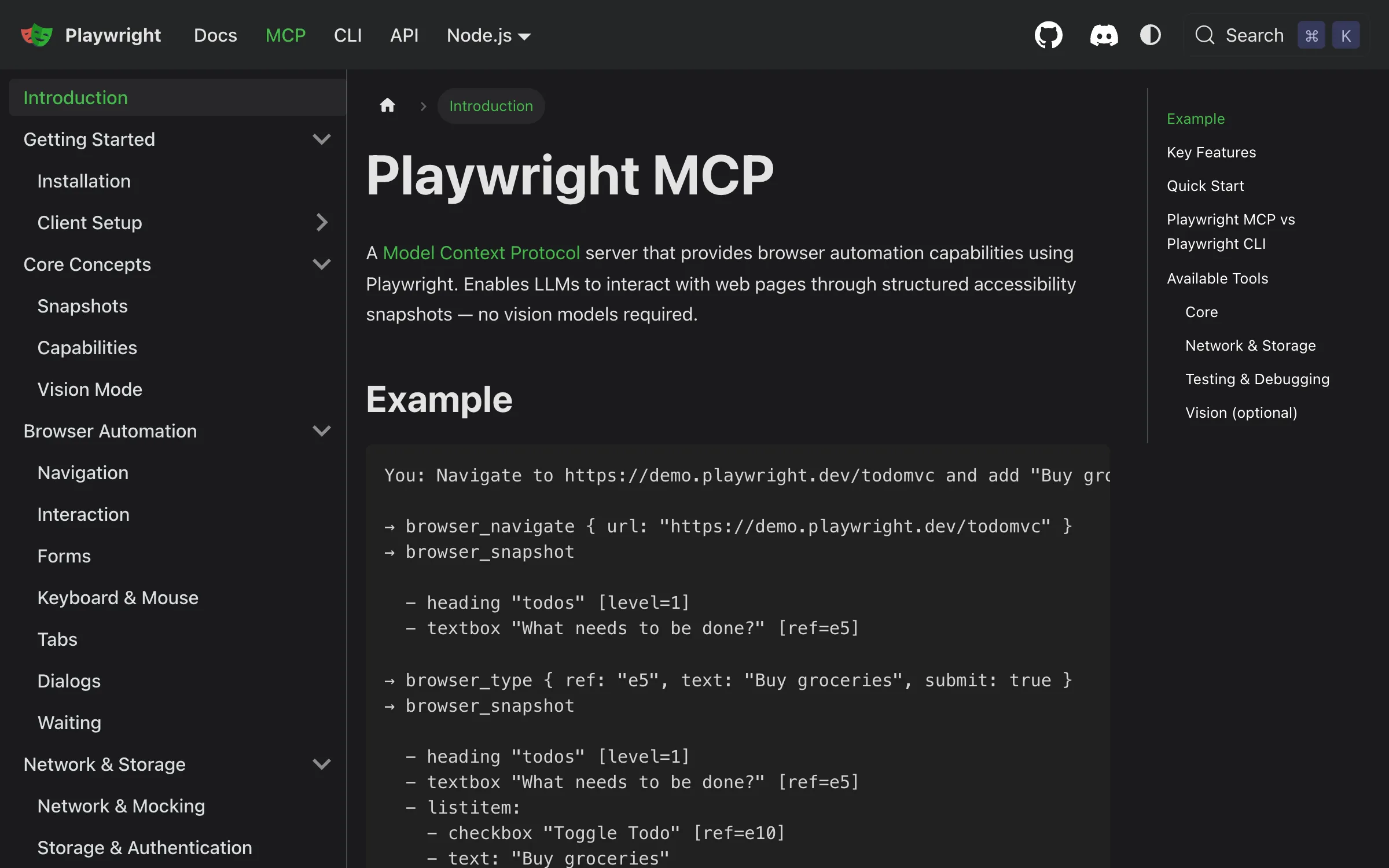This screenshot has height=868, width=1389.
Task: Open the Storage & Authentication page
Action: pyautogui.click(x=145, y=848)
